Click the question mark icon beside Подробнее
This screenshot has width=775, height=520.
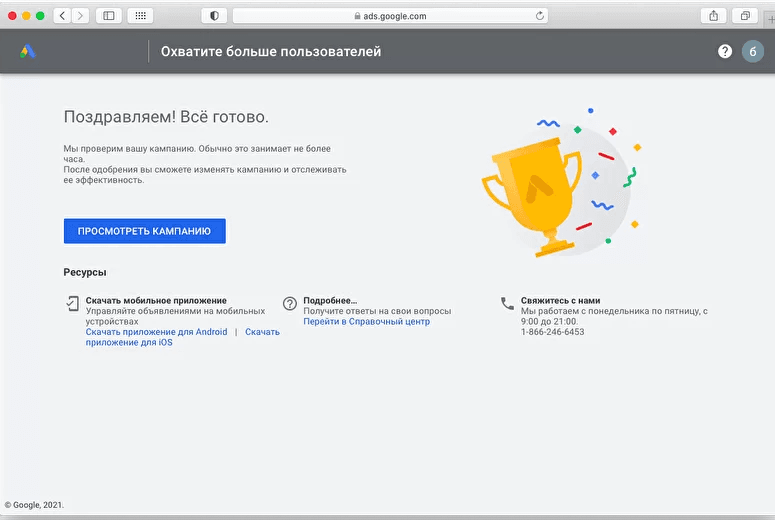click(x=290, y=303)
